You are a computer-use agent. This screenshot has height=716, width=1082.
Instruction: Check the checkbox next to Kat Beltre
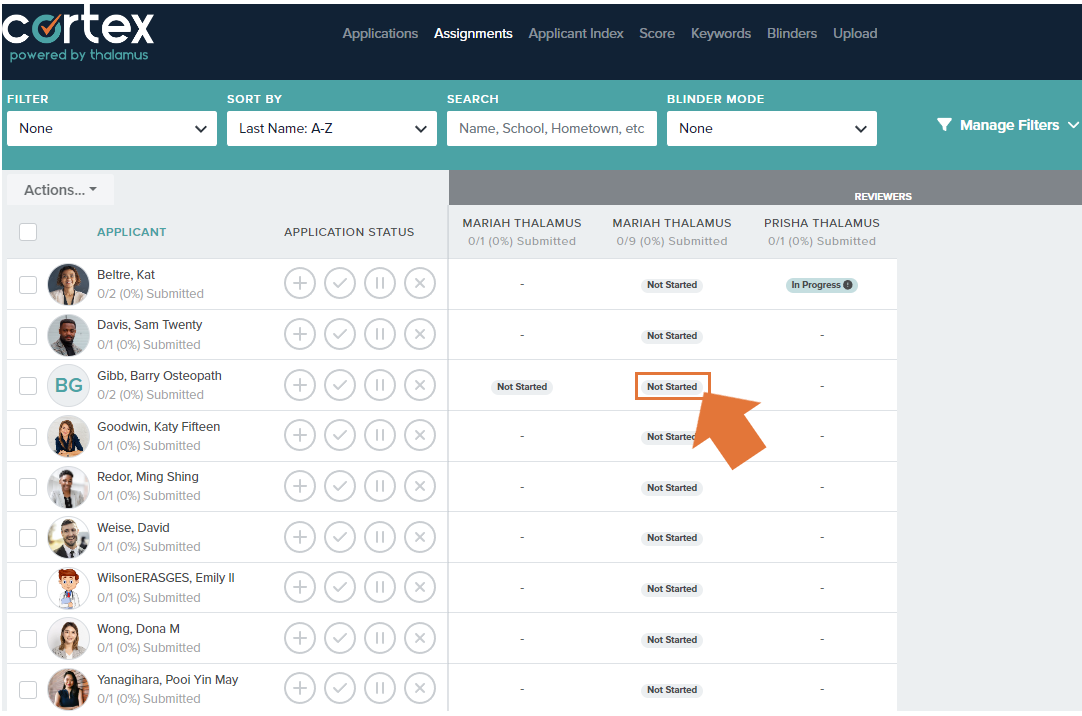point(28,283)
